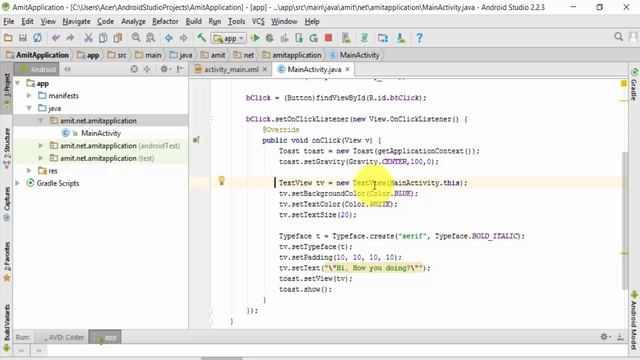Click the Undo arrow icon
Viewport: 640px width, 360px height.
(x=56, y=38)
